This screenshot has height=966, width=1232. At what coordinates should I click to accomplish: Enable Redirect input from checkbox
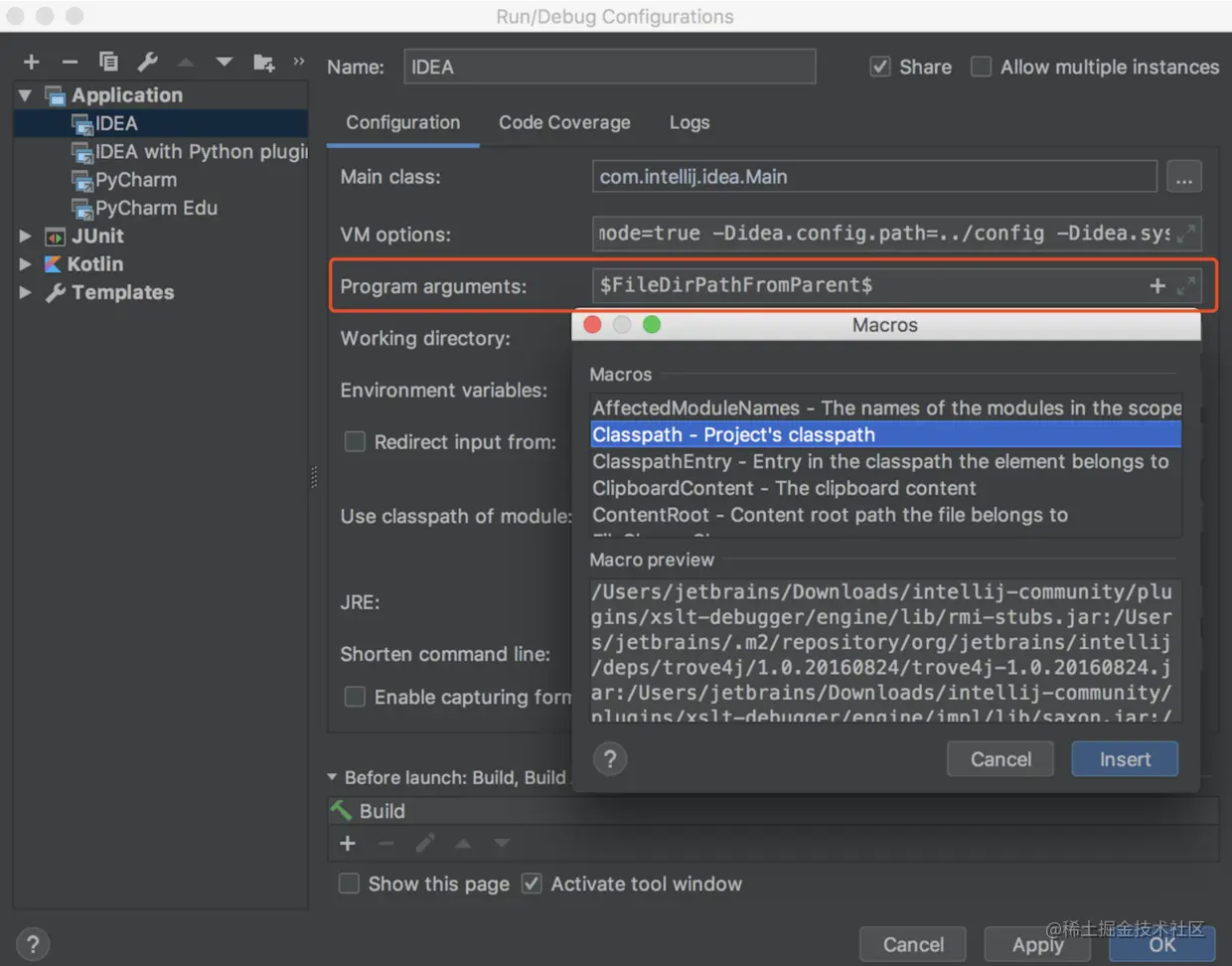coord(355,441)
